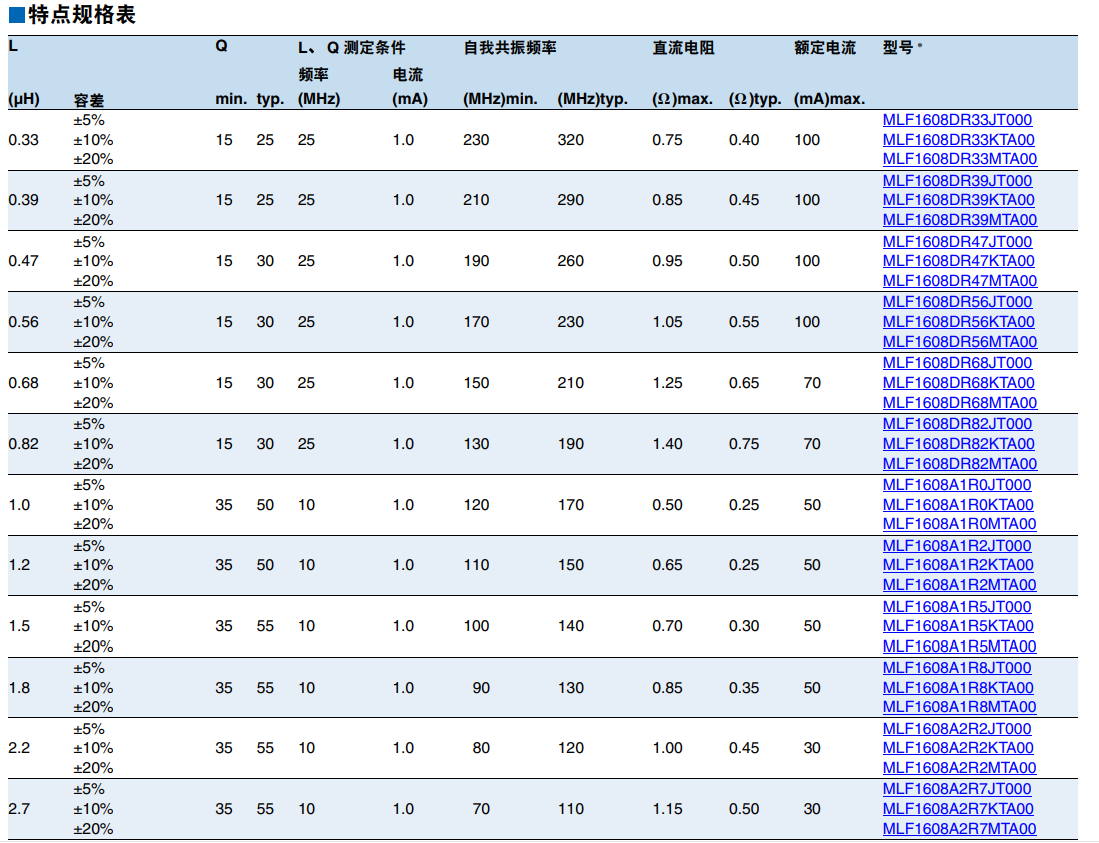Click part number MLF1608A1R2KTA00

pyautogui.click(x=957, y=565)
